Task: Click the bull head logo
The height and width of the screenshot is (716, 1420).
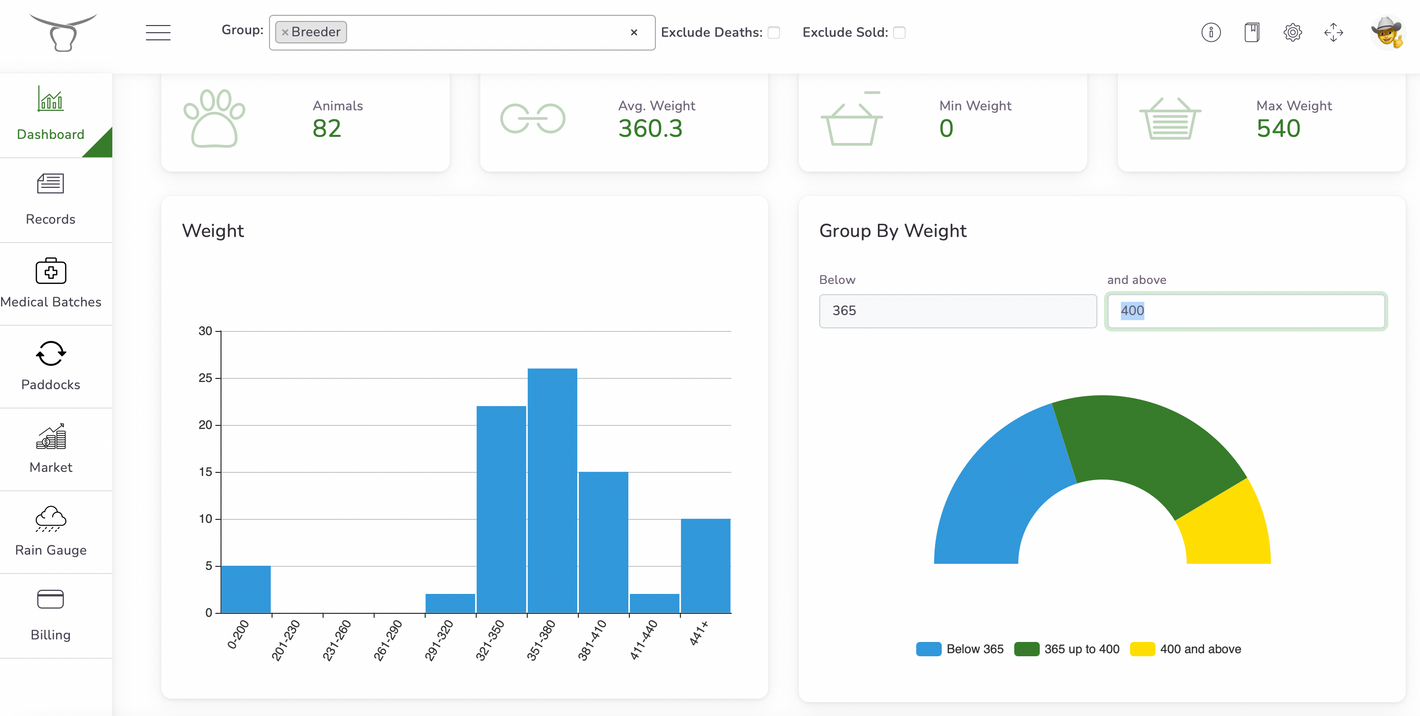Action: point(63,33)
